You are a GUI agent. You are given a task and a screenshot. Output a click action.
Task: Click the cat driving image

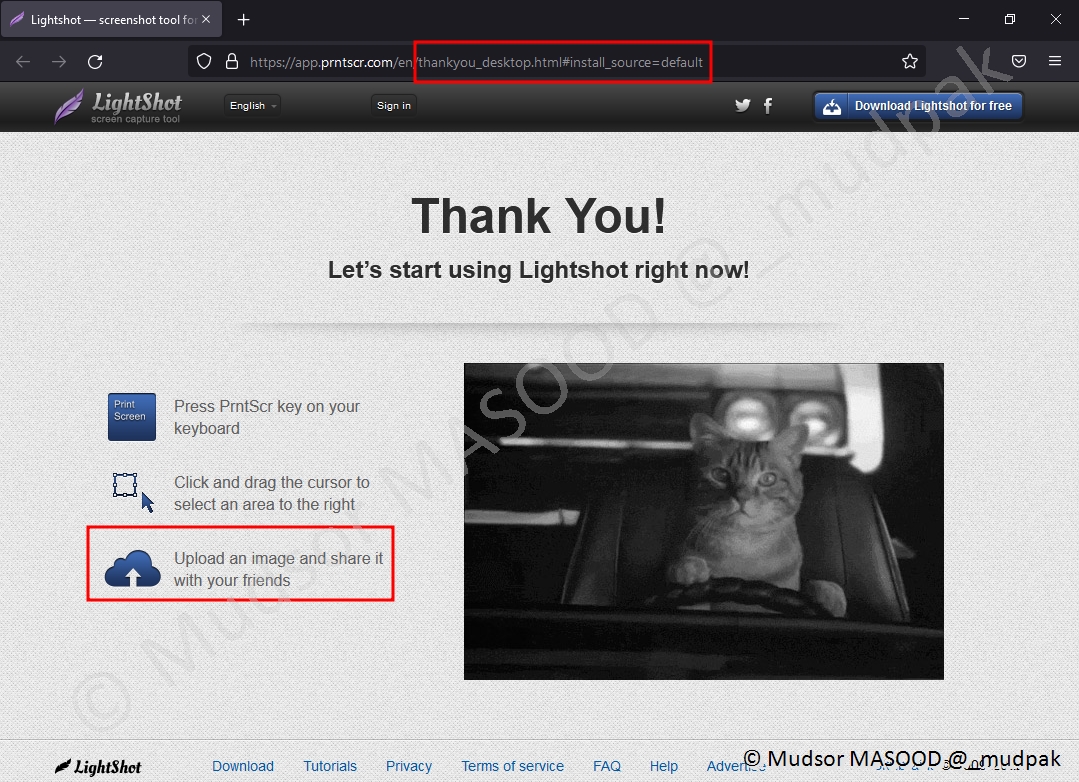point(703,521)
